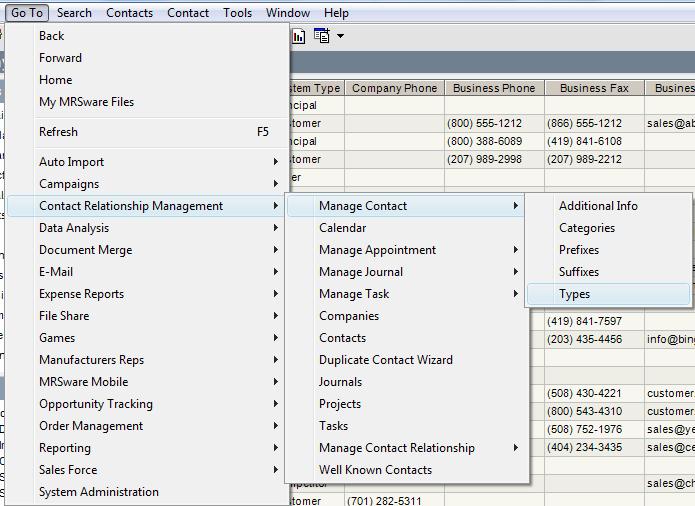Expand the Data Analysis submenu
Viewport: 695px width, 506px height.
click(x=148, y=228)
